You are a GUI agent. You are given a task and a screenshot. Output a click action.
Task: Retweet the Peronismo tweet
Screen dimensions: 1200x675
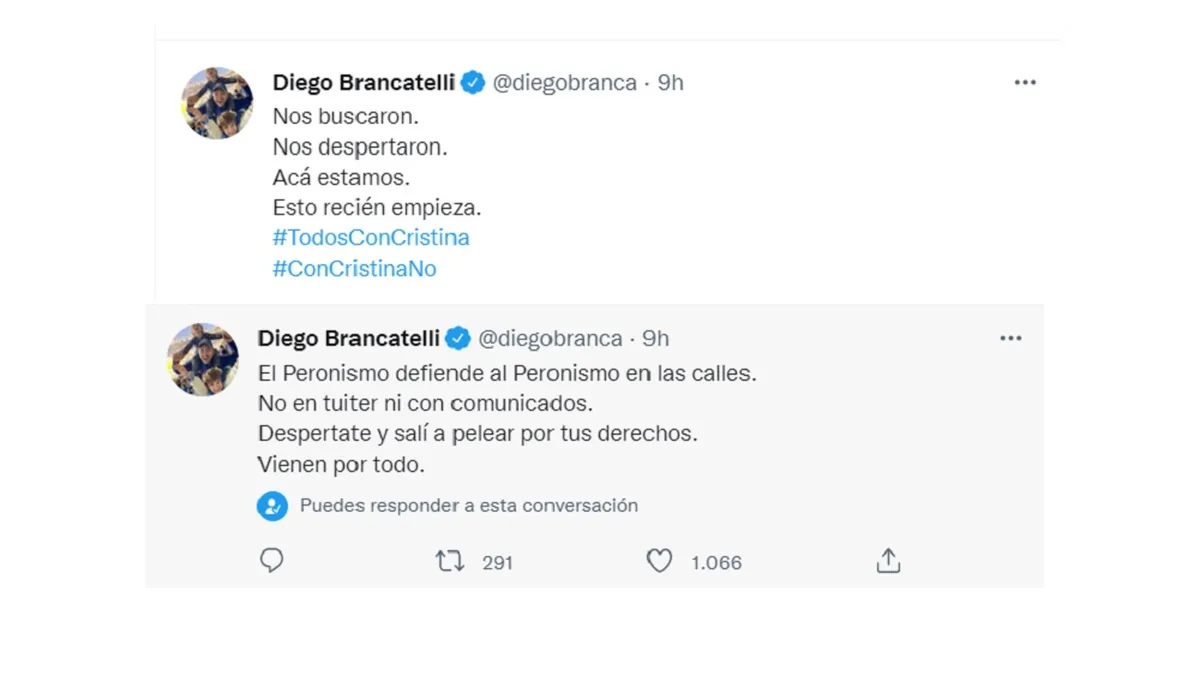450,562
